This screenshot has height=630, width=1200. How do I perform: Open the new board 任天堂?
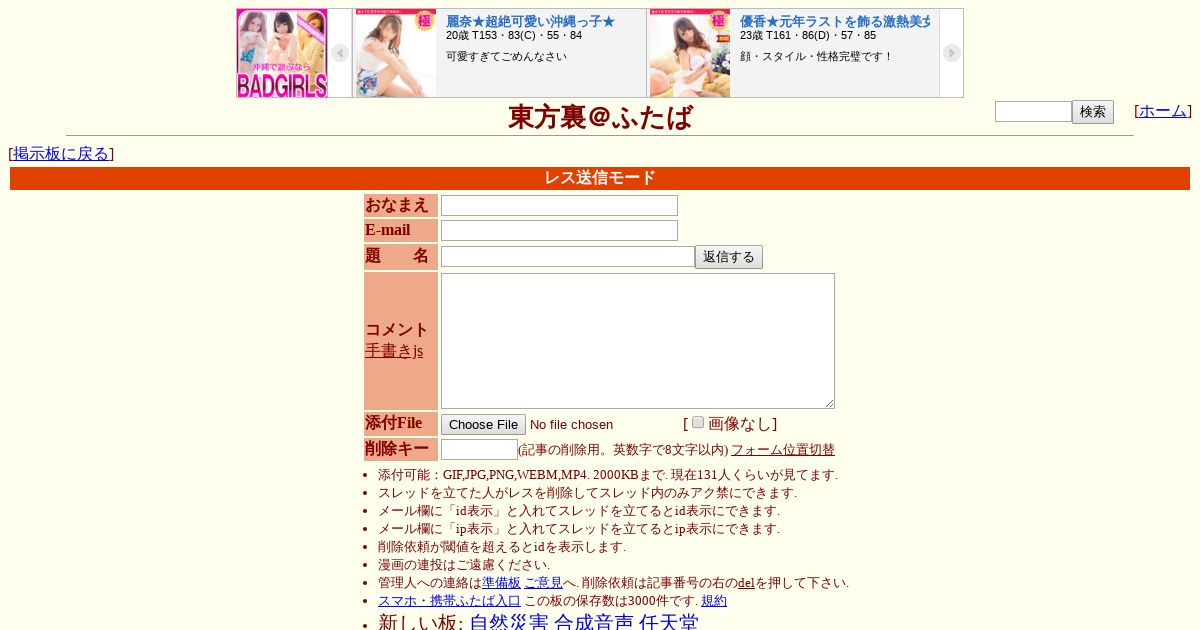pos(668,622)
